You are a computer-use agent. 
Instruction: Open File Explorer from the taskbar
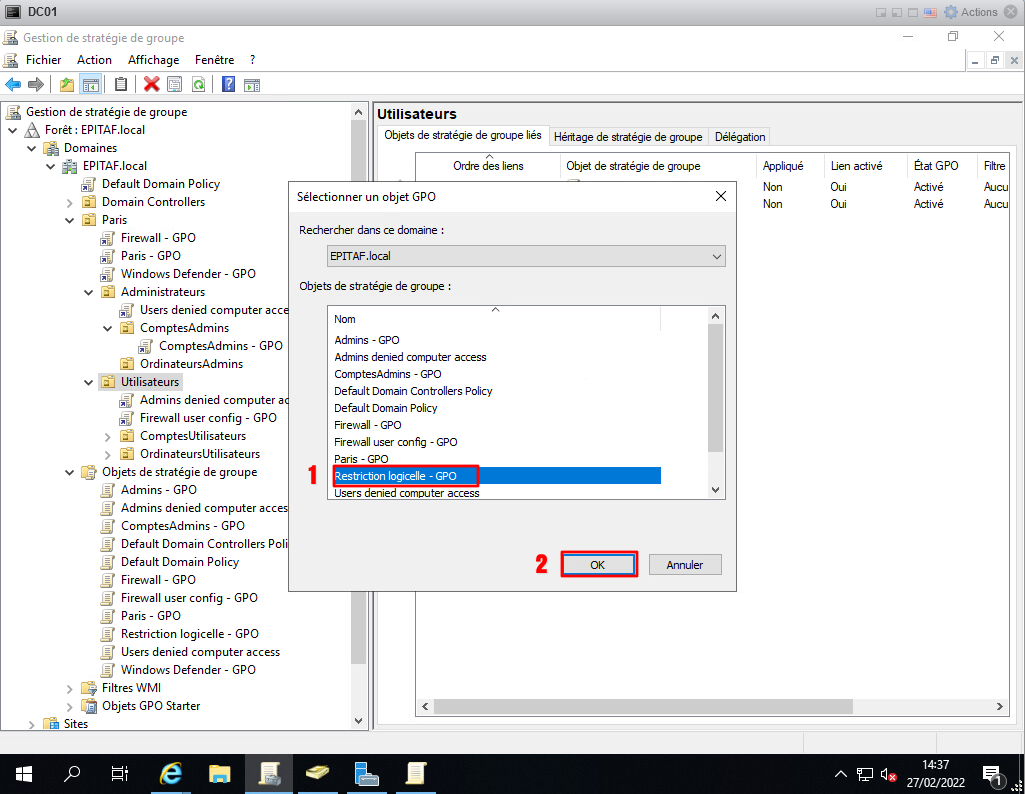point(220,773)
